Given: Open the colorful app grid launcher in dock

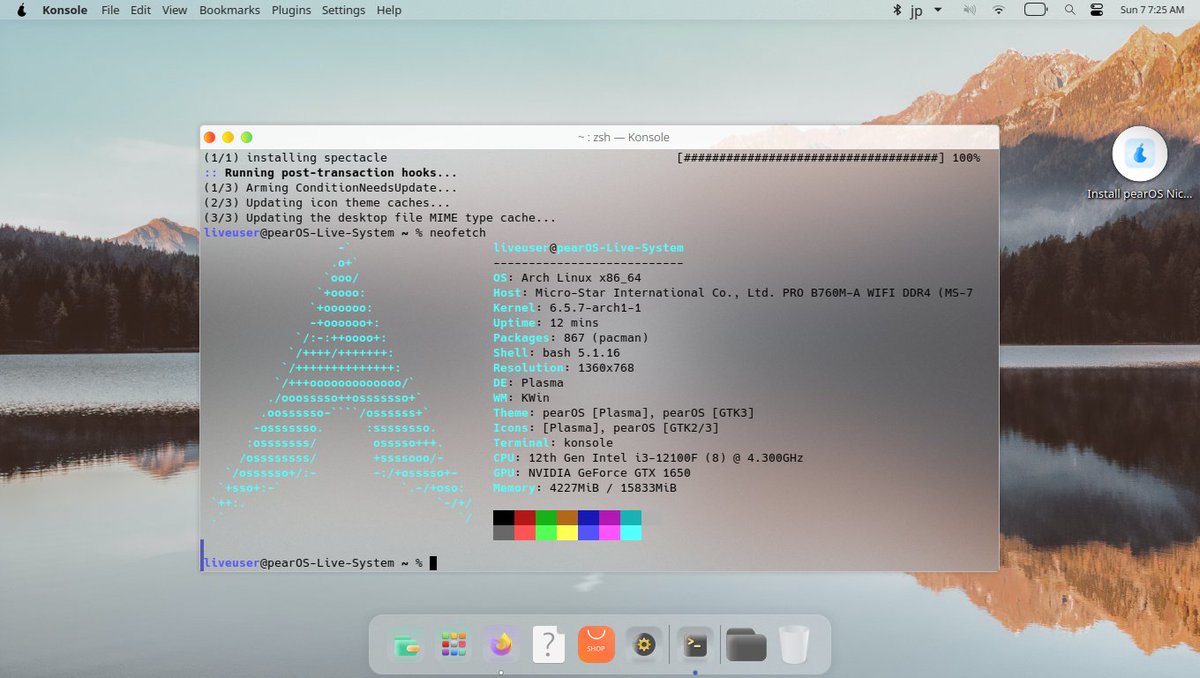Looking at the screenshot, I should (x=454, y=645).
